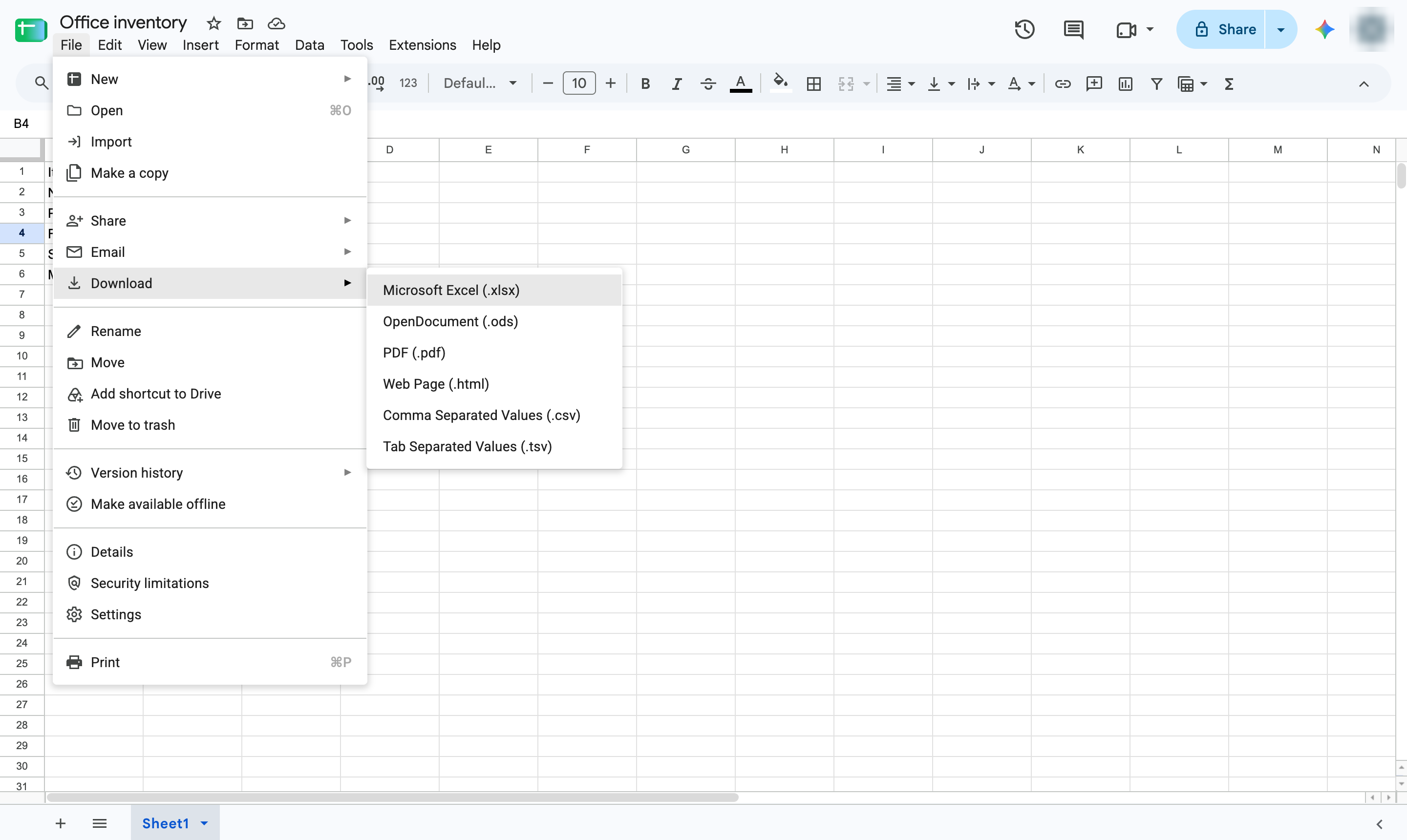Viewport: 1407px width, 840px height.
Task: Open the Sheet1 tab dropdown arrow
Action: point(204,823)
